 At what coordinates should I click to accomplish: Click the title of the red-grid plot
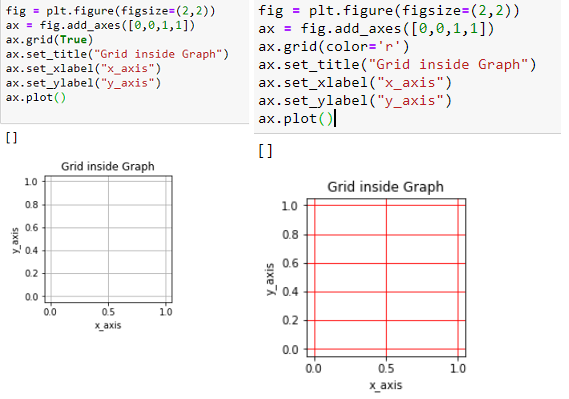pos(385,187)
